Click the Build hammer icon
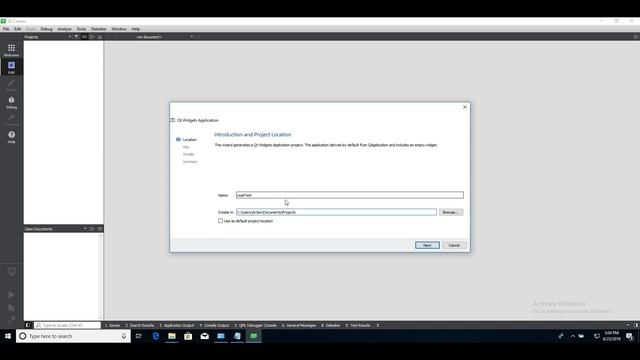The width and height of the screenshot is (640, 360). click(x=11, y=319)
